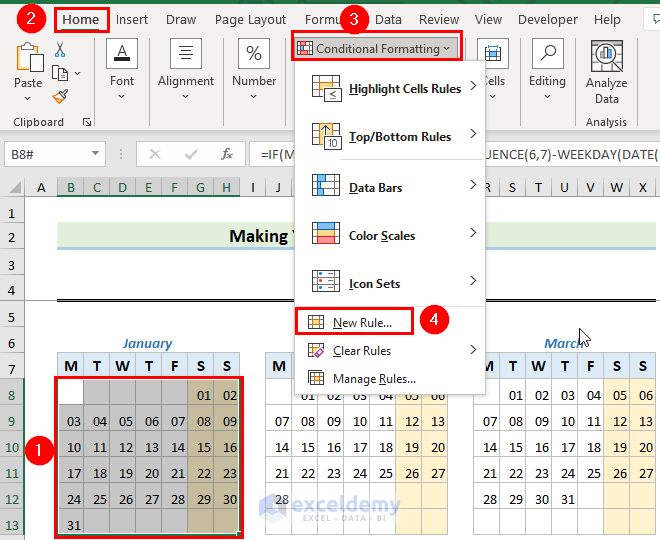Open the Cells group icon
The image size is (660, 540).
point(493,53)
